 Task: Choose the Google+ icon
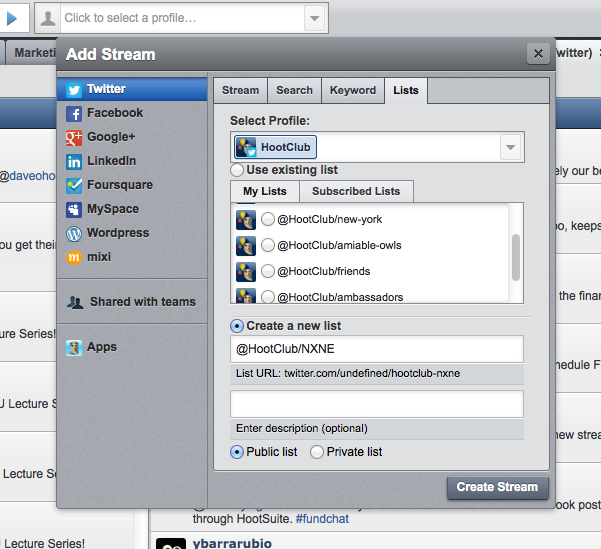click(74, 138)
